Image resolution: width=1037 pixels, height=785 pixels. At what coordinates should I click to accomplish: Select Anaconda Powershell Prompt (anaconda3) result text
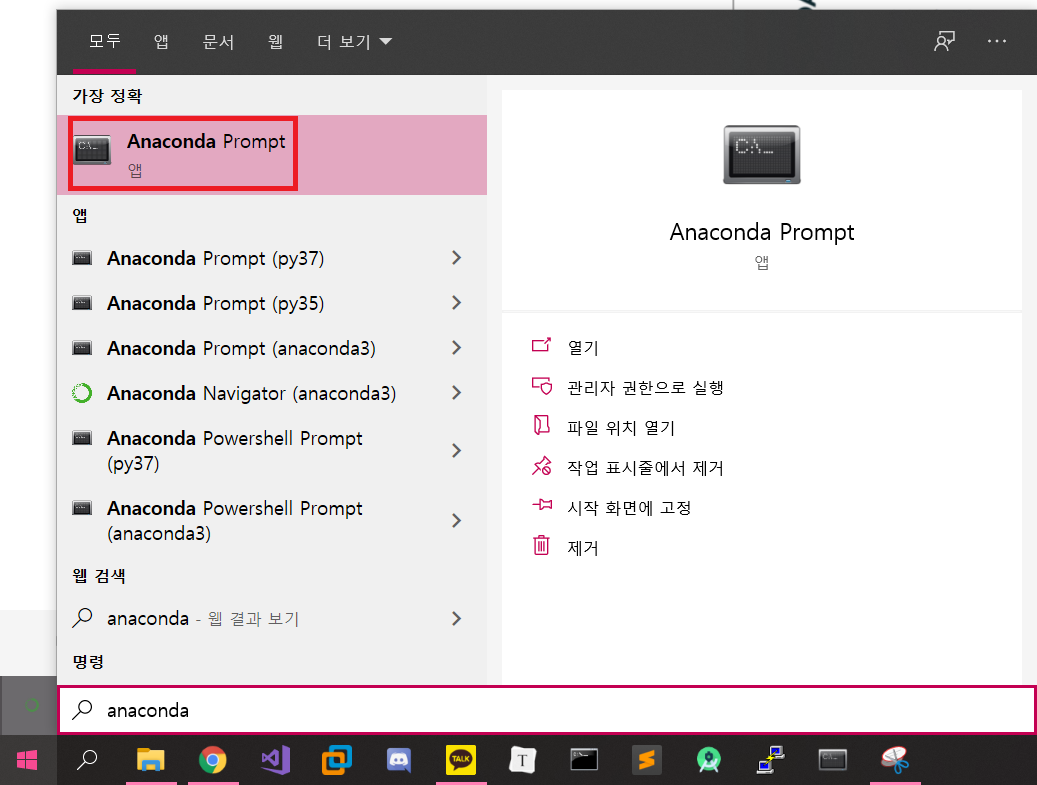235,520
